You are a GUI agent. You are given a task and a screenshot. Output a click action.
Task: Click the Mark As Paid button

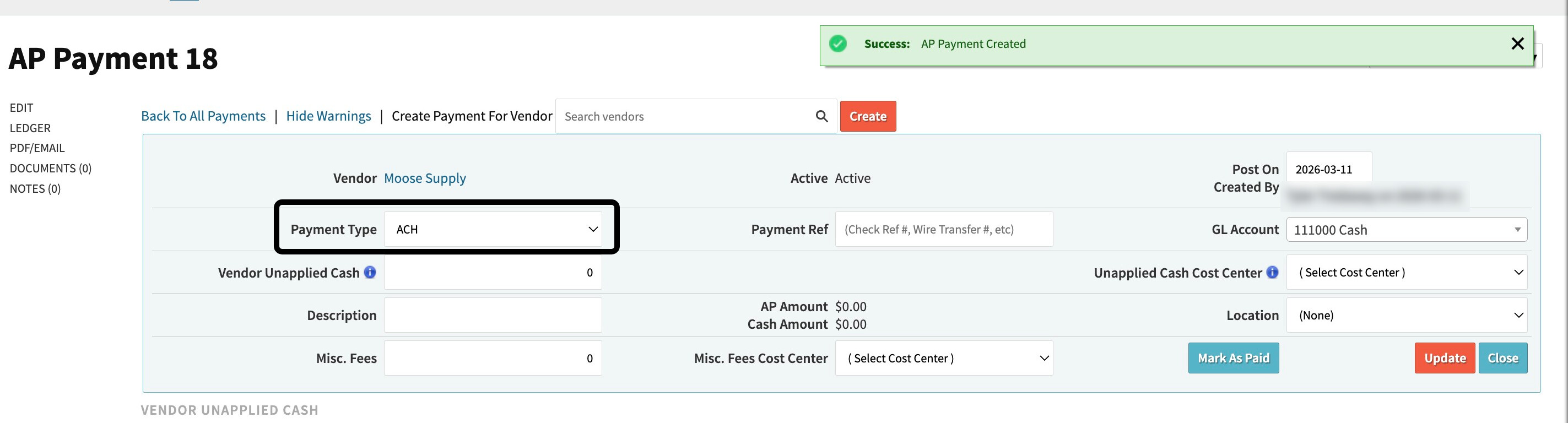click(x=1233, y=359)
